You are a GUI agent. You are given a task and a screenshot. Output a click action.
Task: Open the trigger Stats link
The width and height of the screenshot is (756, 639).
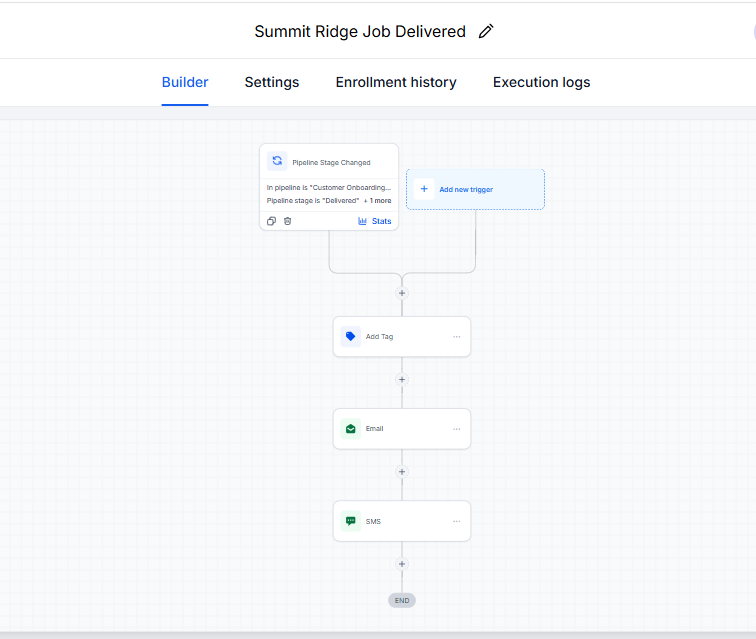[x=381, y=221]
